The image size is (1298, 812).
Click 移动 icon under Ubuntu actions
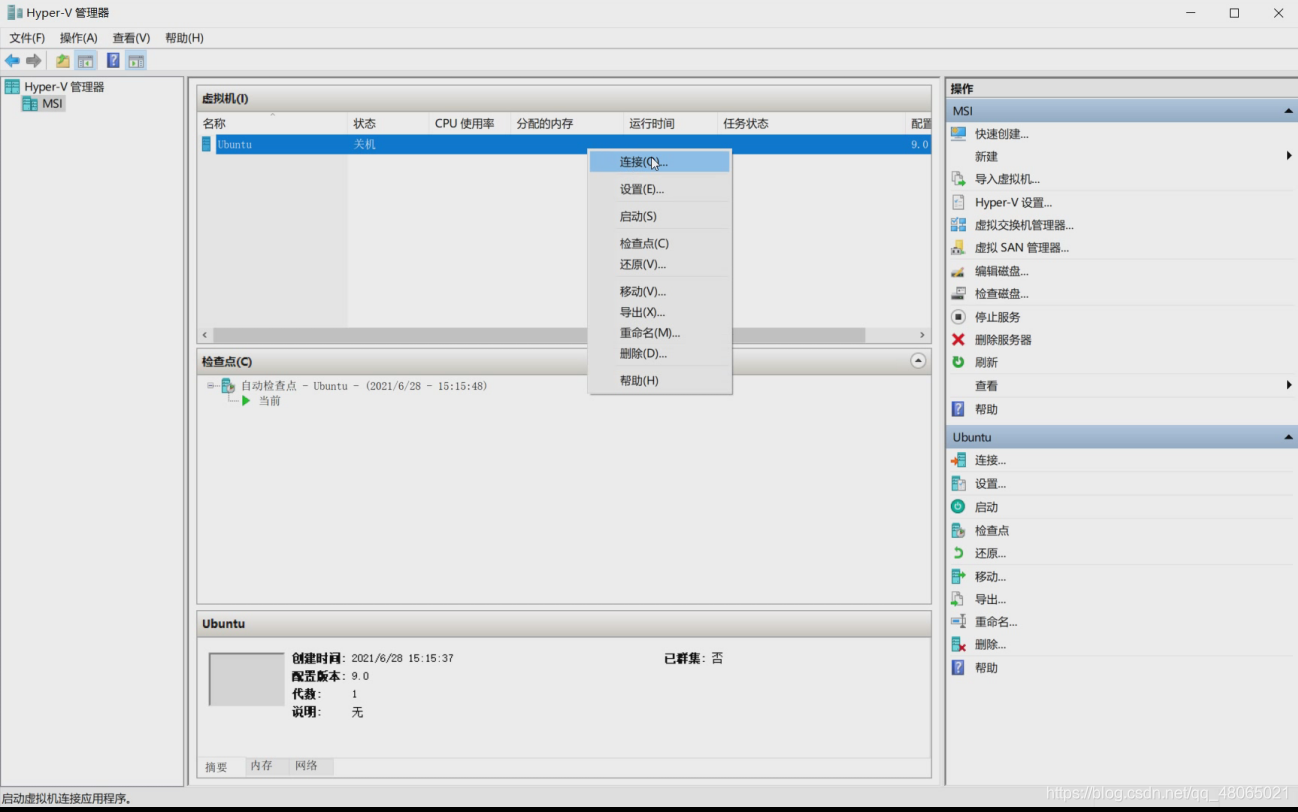958,577
